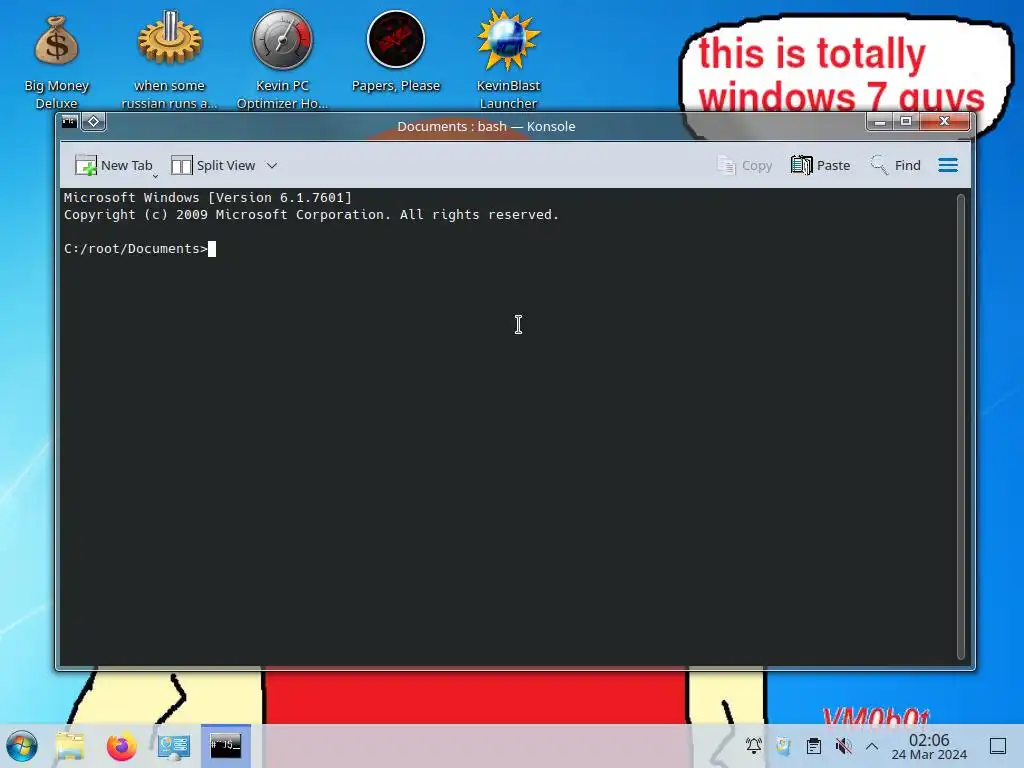
Task: Open the file manager from taskbar
Action: point(70,746)
